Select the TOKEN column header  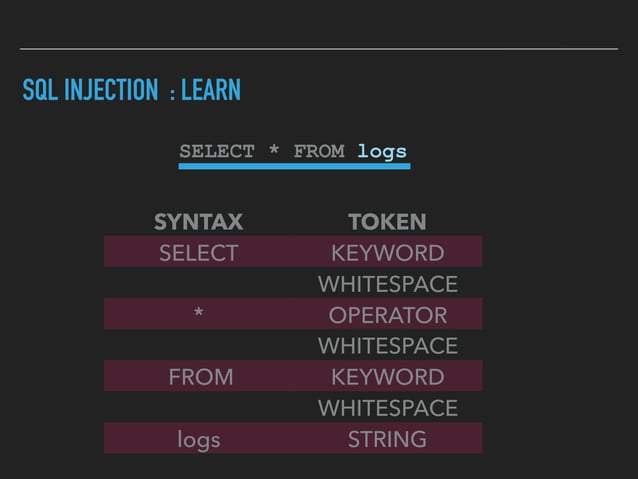tap(387, 222)
